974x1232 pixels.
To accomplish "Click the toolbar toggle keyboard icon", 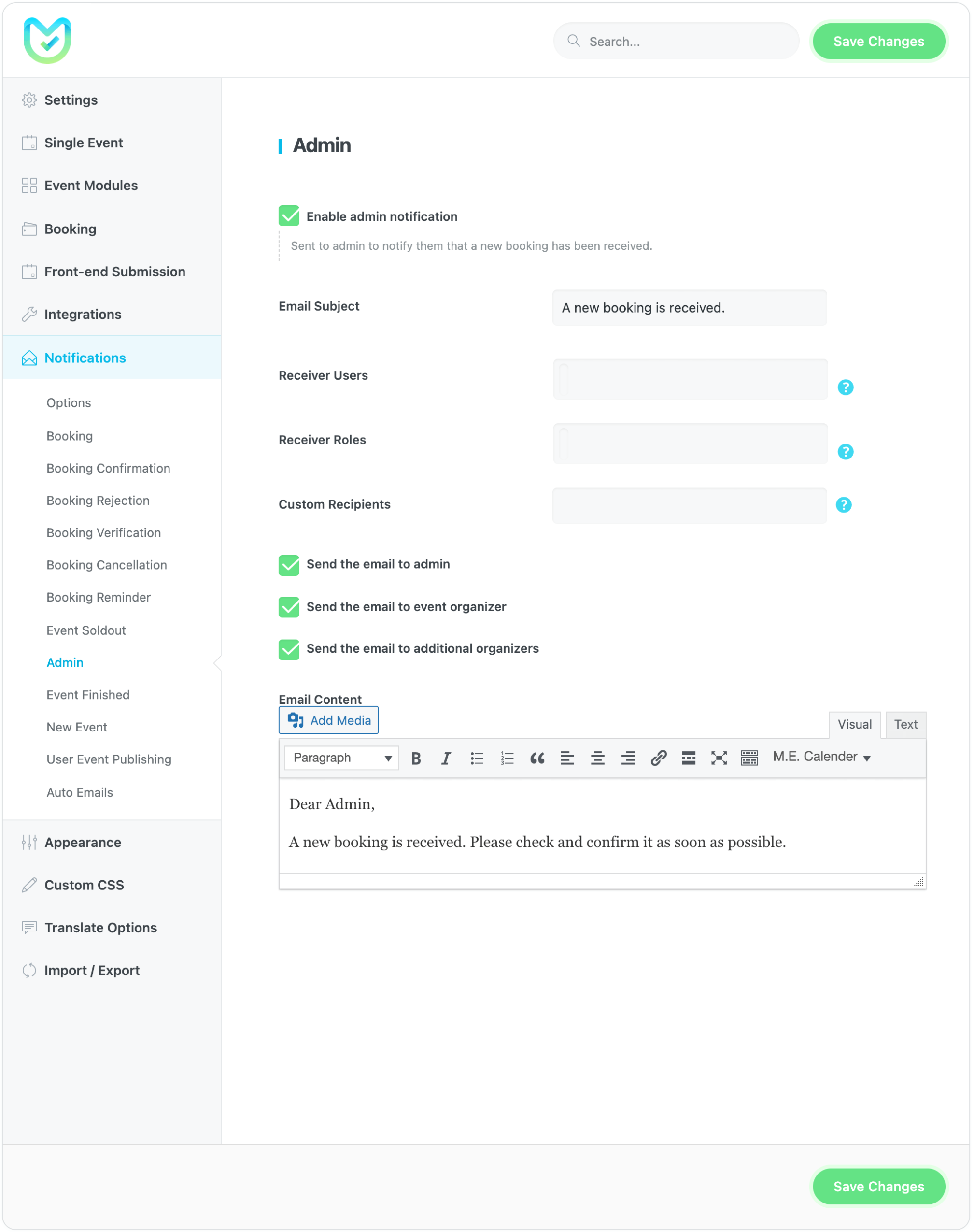I will coord(749,758).
